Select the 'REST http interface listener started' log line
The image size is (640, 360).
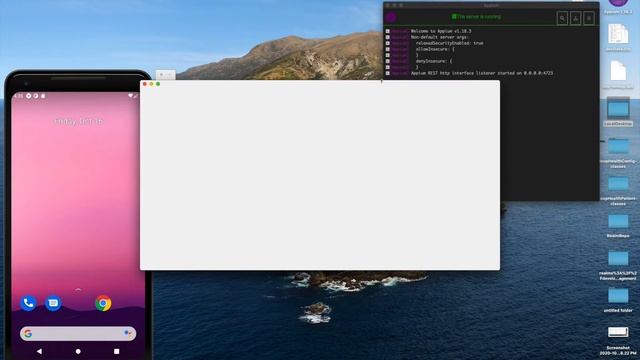[x=482, y=73]
